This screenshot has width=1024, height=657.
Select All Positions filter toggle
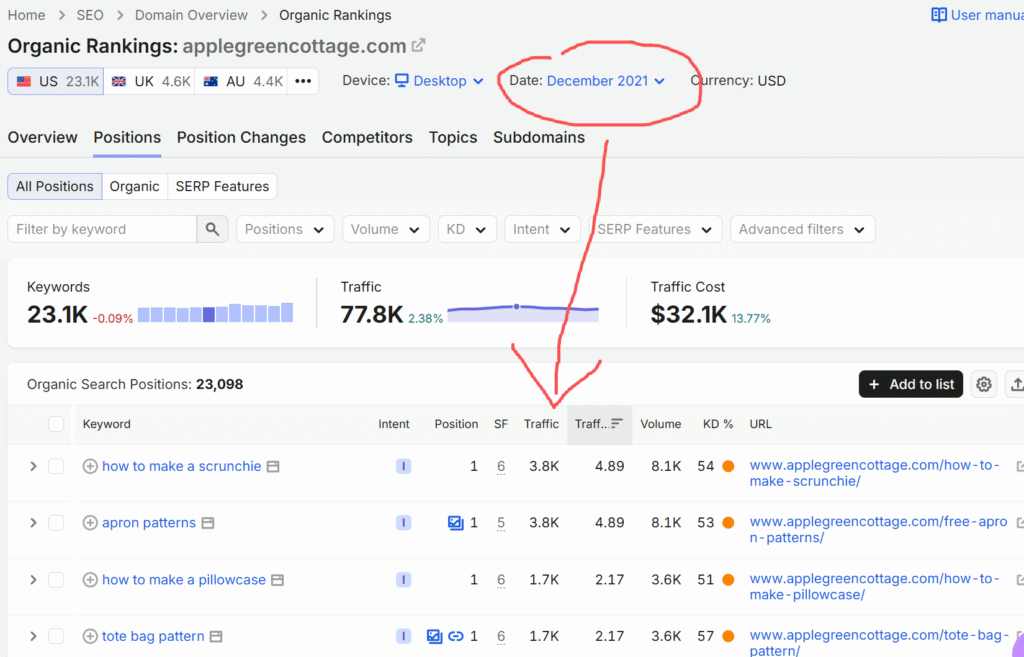point(55,187)
